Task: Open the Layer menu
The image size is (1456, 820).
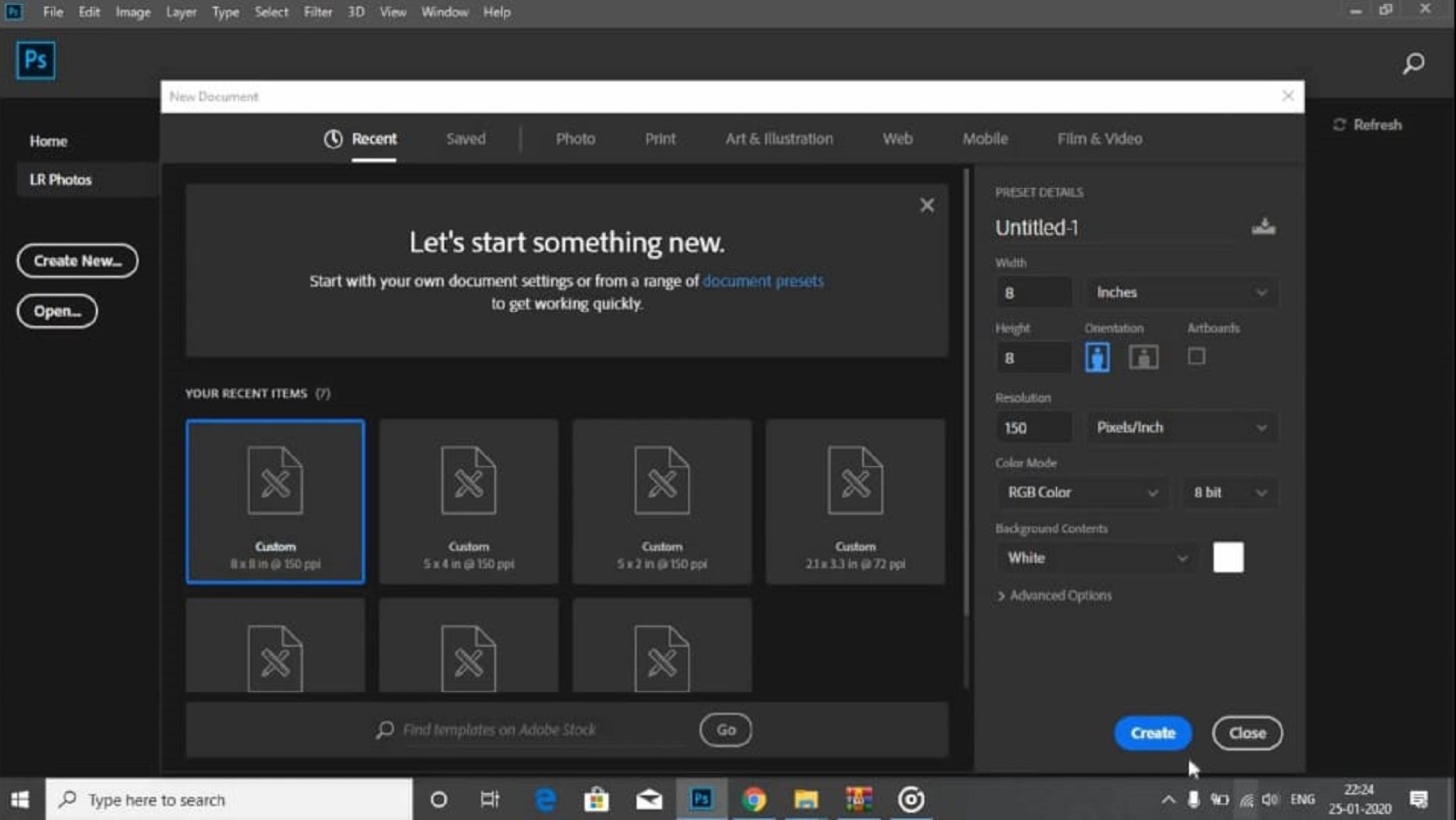Action: tap(181, 12)
